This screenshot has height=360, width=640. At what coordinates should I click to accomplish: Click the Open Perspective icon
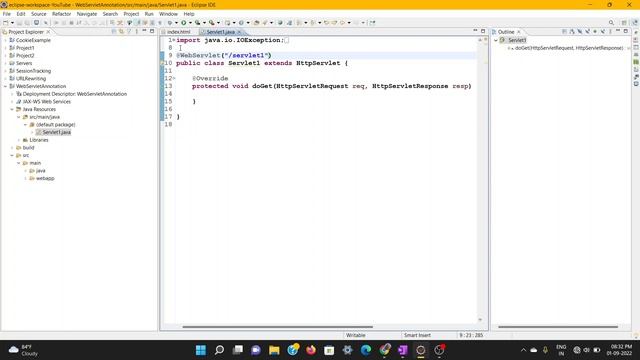coord(624,23)
